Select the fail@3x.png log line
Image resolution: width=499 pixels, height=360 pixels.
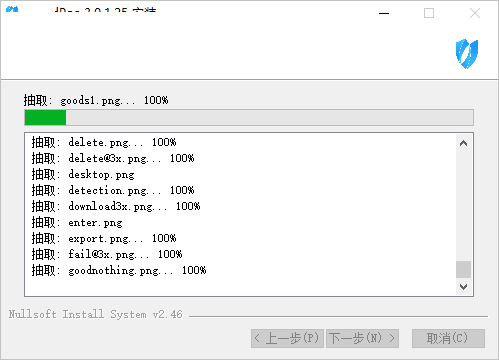(x=107, y=254)
